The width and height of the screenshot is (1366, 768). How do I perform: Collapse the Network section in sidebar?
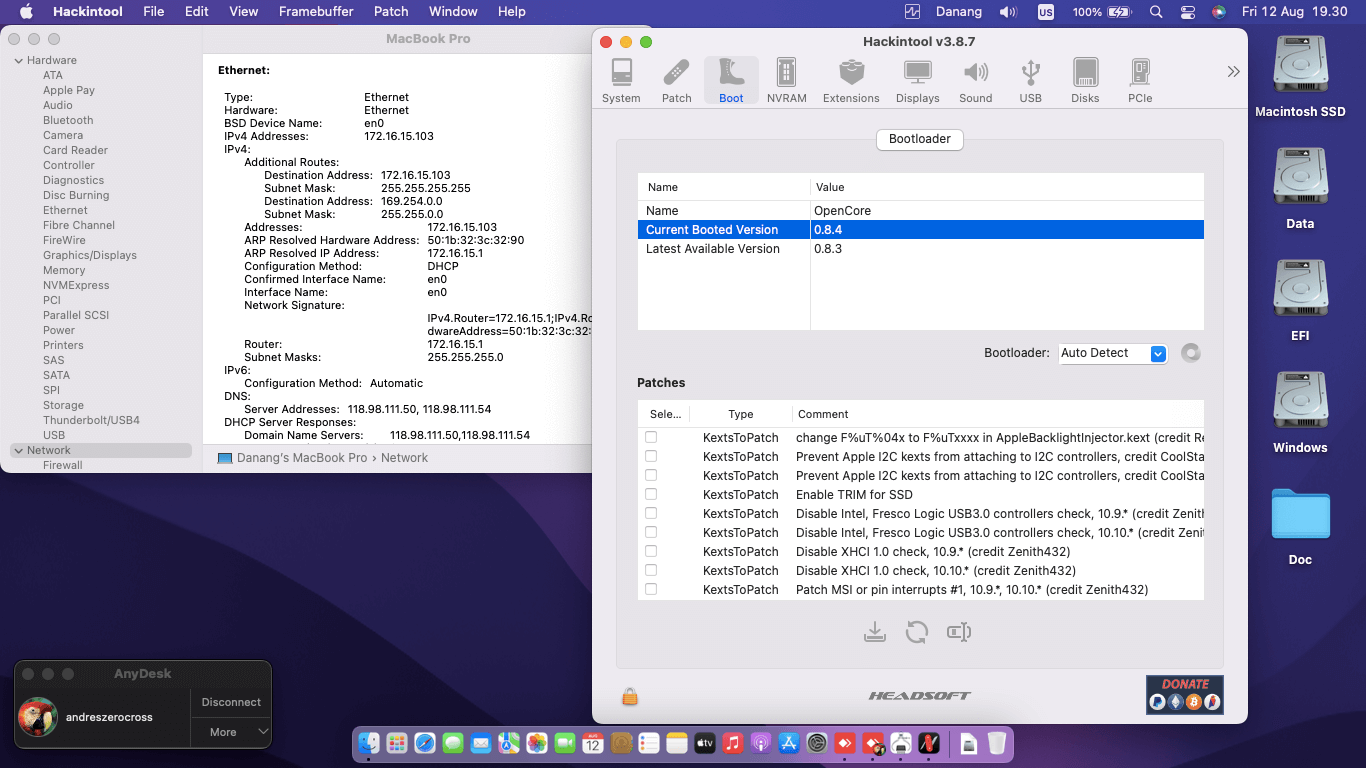(x=18, y=451)
